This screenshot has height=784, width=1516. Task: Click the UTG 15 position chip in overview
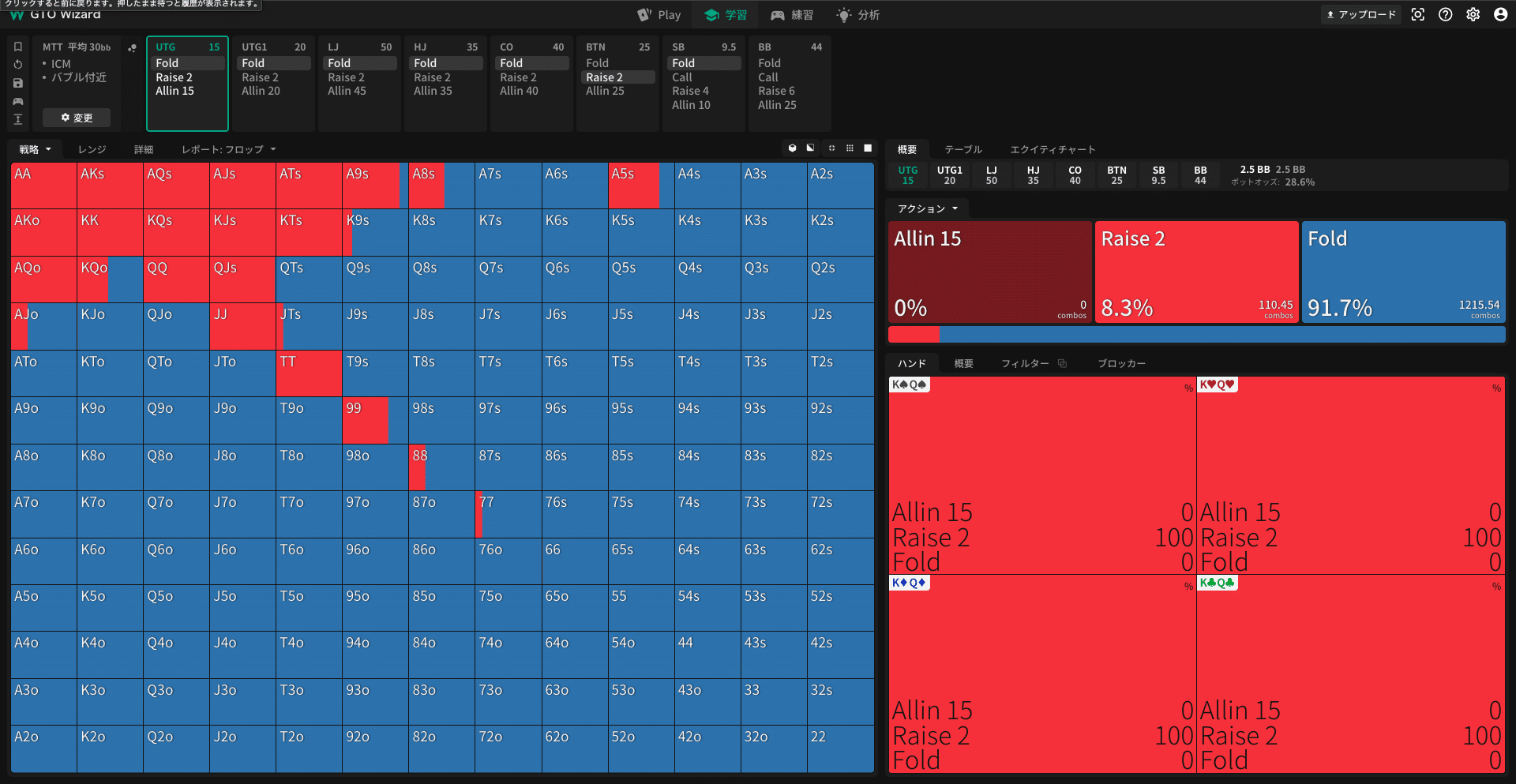(x=908, y=175)
